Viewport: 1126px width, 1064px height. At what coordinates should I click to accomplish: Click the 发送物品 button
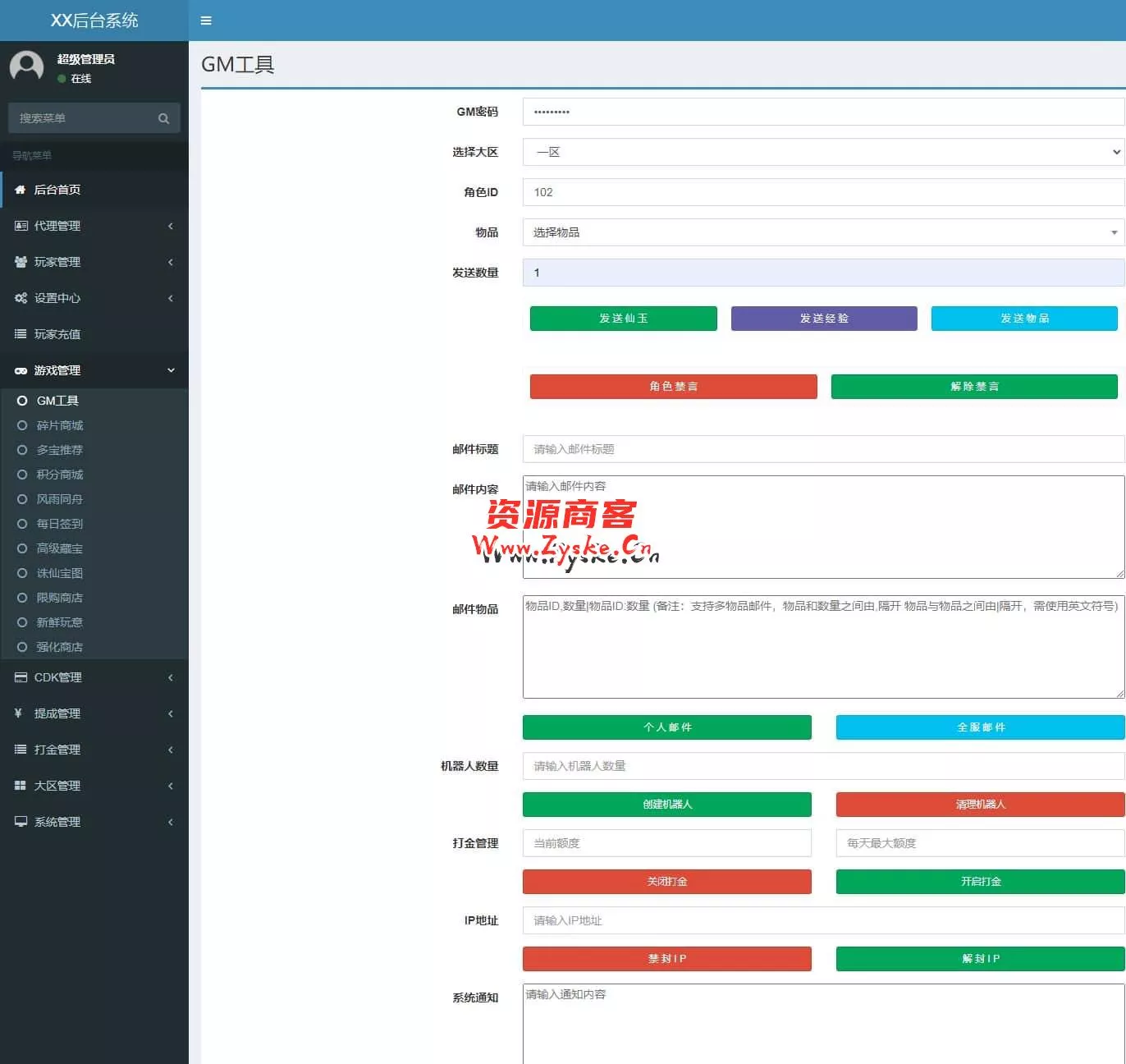1024,319
